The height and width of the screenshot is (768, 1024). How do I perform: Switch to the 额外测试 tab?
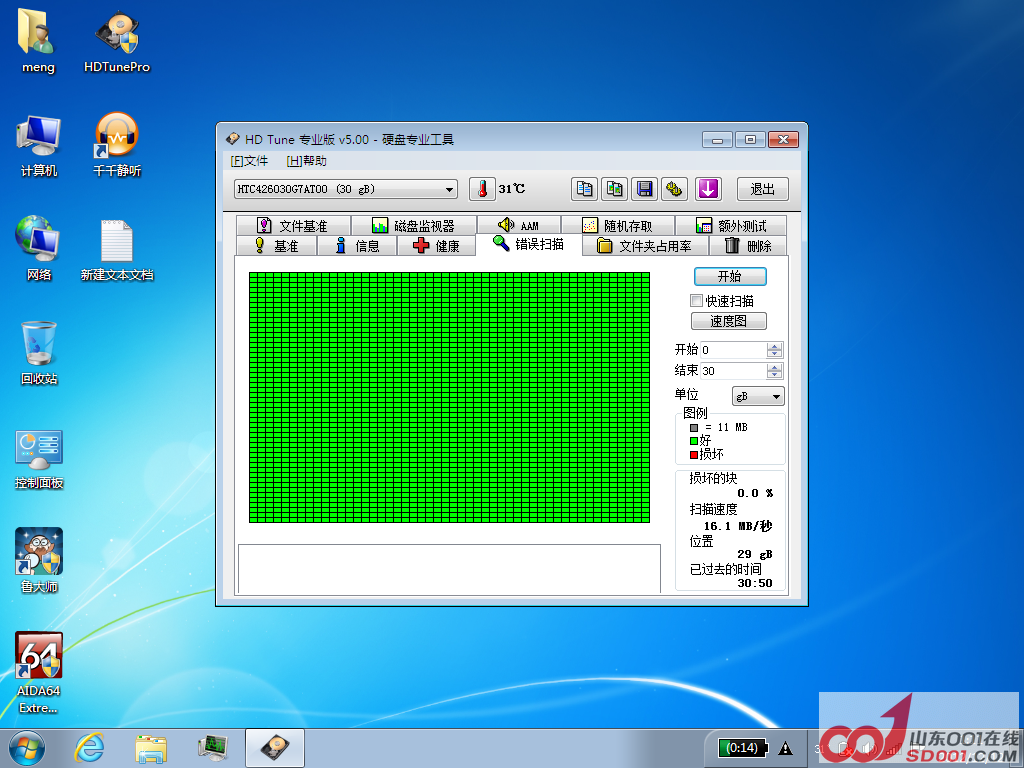pyautogui.click(x=731, y=225)
